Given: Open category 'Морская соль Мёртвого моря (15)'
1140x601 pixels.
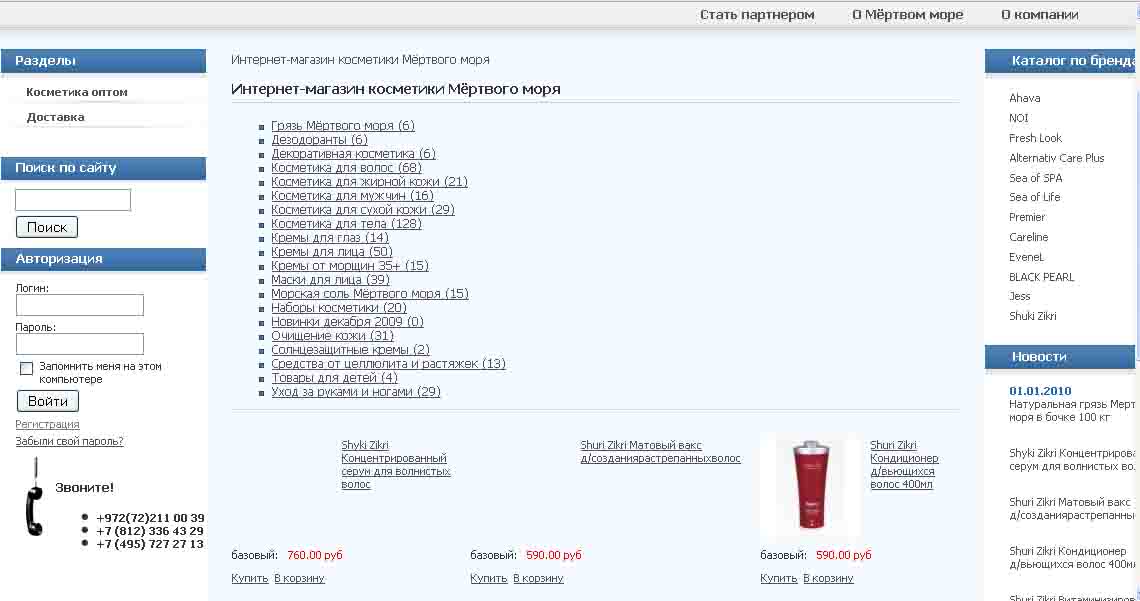Looking at the screenshot, I should [x=370, y=294].
